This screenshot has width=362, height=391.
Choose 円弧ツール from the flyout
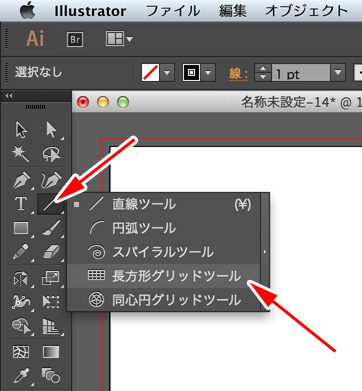click(164, 228)
